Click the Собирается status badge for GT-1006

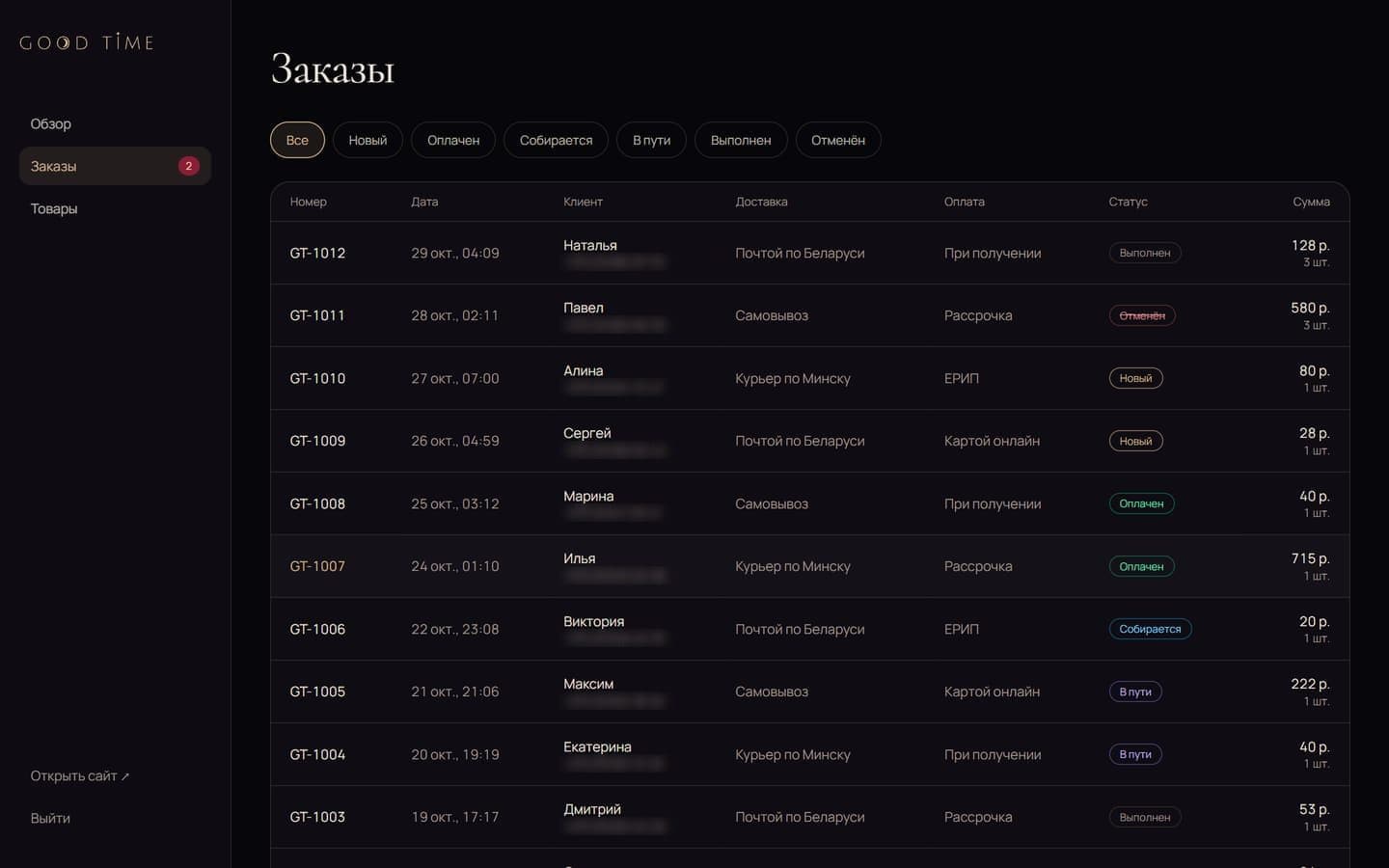coord(1150,629)
